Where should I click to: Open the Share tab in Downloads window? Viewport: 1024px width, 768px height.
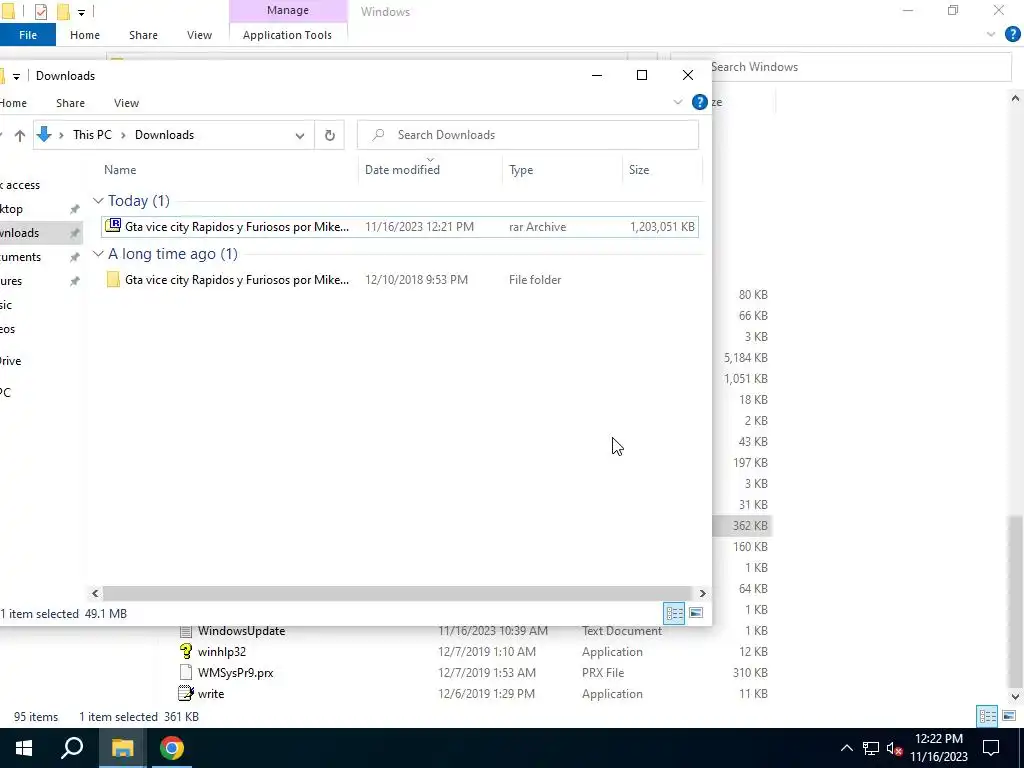point(71,103)
